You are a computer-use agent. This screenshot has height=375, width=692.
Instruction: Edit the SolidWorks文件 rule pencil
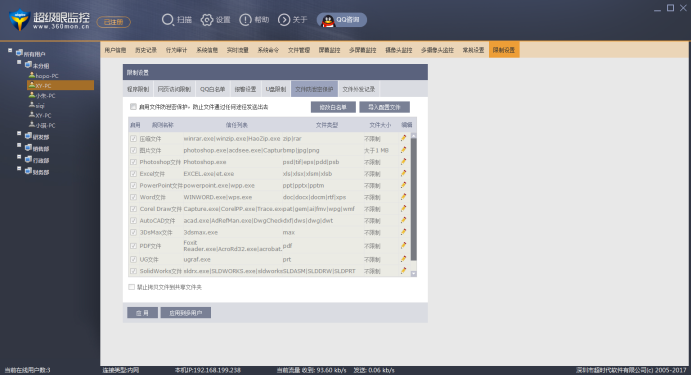(403, 270)
